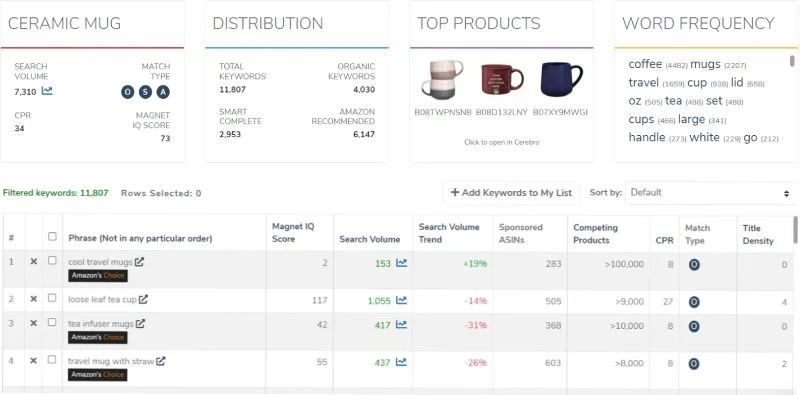Show volume chart for loose leaf tea cup
Image resolution: width=800 pixels, height=395 pixels.
tap(402, 301)
